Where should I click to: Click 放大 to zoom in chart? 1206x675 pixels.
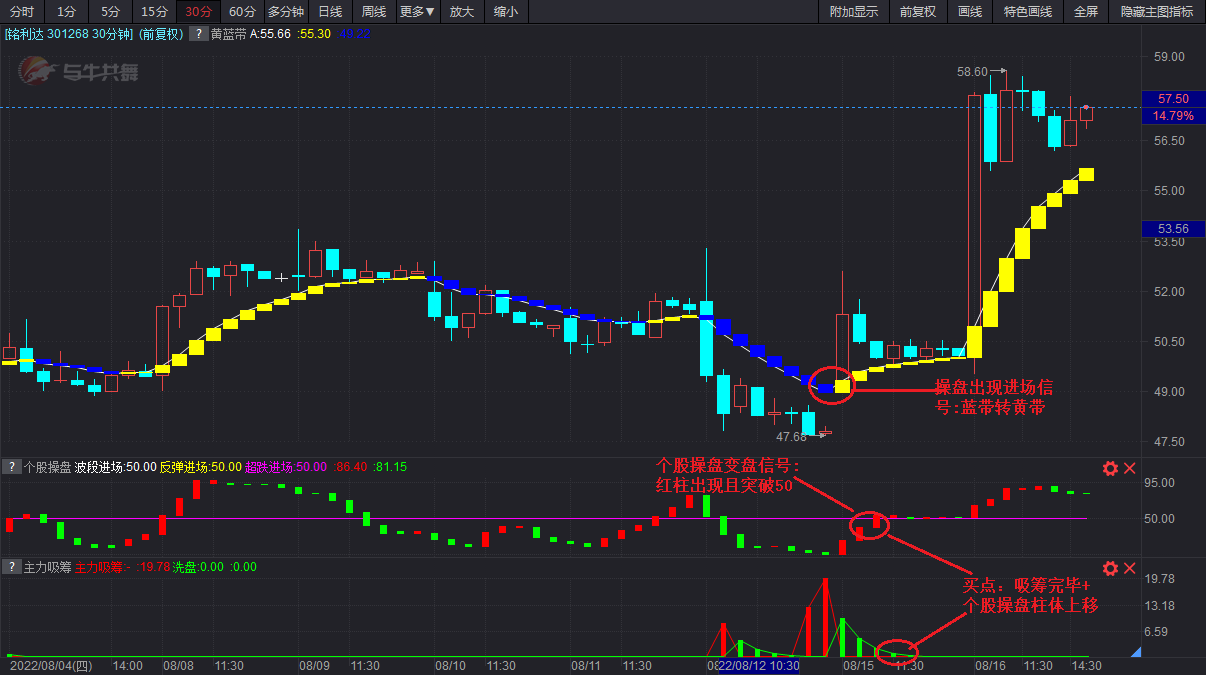[x=461, y=12]
